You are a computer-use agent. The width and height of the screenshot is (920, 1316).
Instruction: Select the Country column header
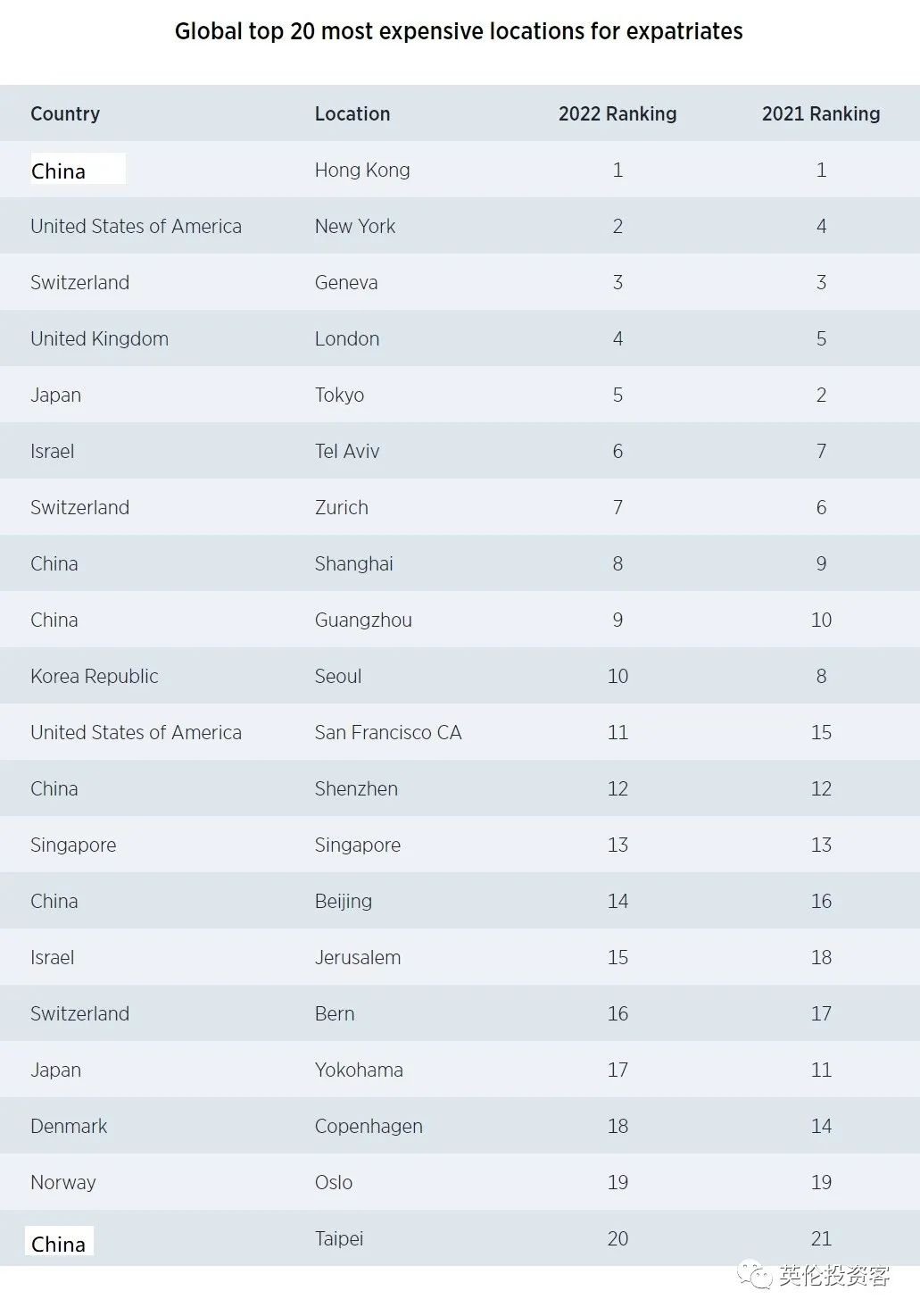[x=65, y=113]
